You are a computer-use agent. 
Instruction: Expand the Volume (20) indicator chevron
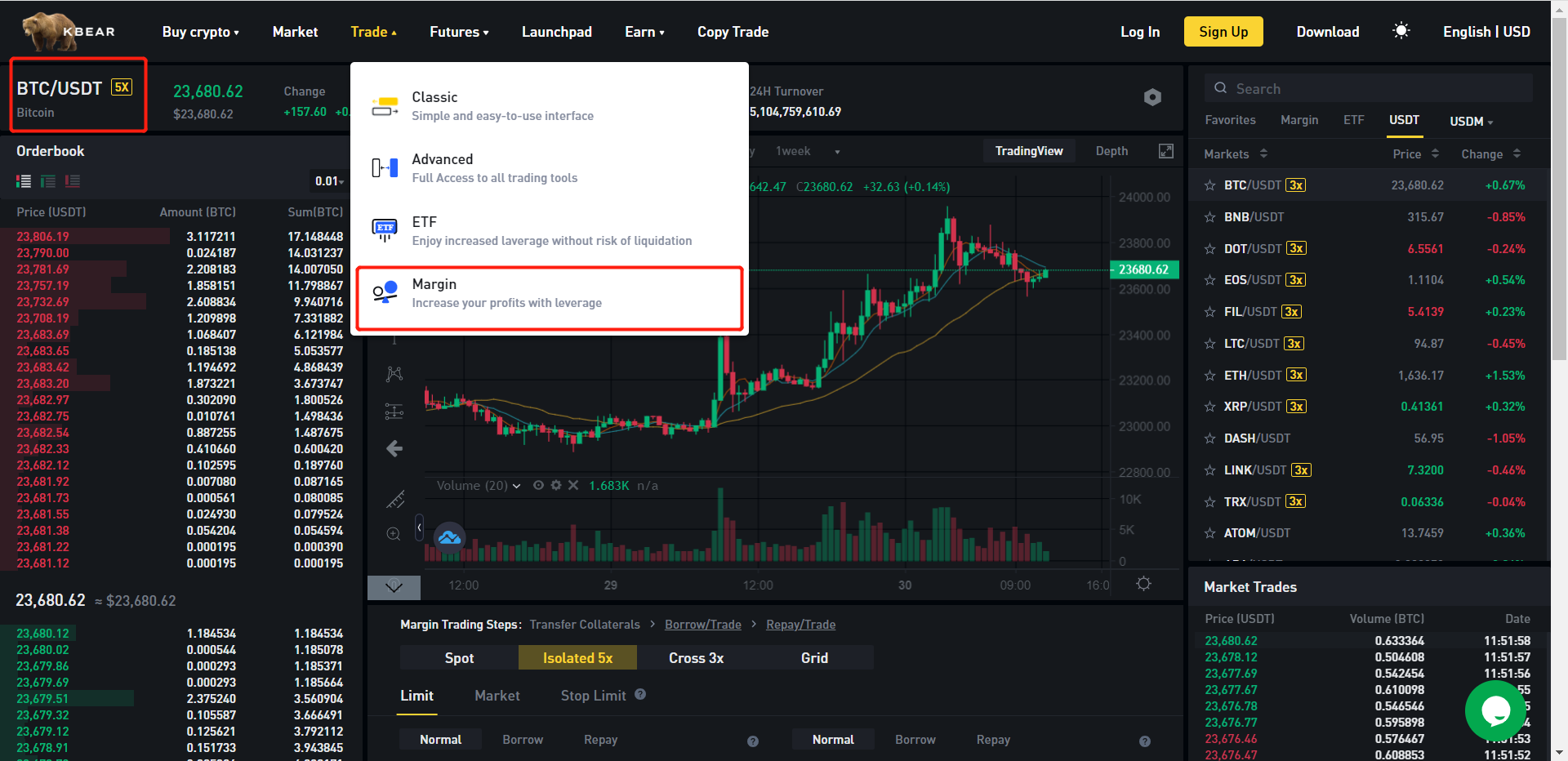pos(516,486)
